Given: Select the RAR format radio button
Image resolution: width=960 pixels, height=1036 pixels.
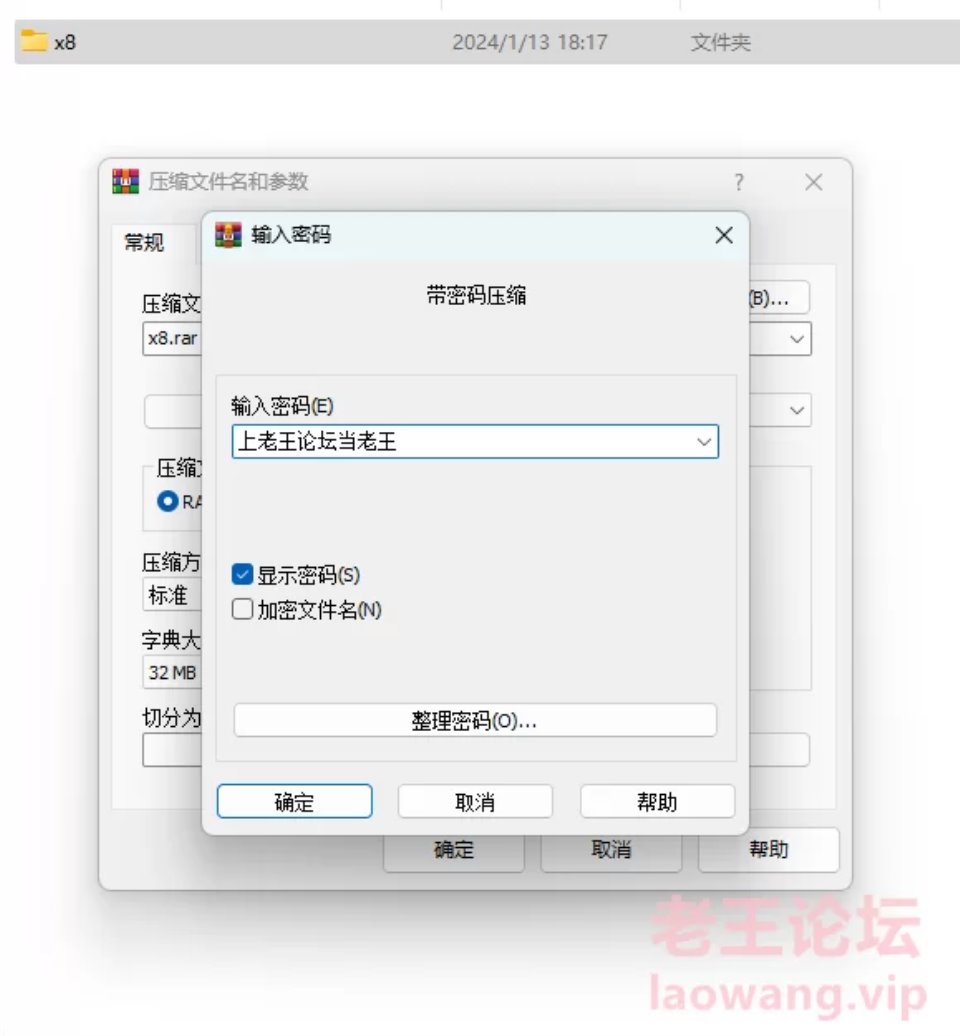Looking at the screenshot, I should tap(168, 501).
